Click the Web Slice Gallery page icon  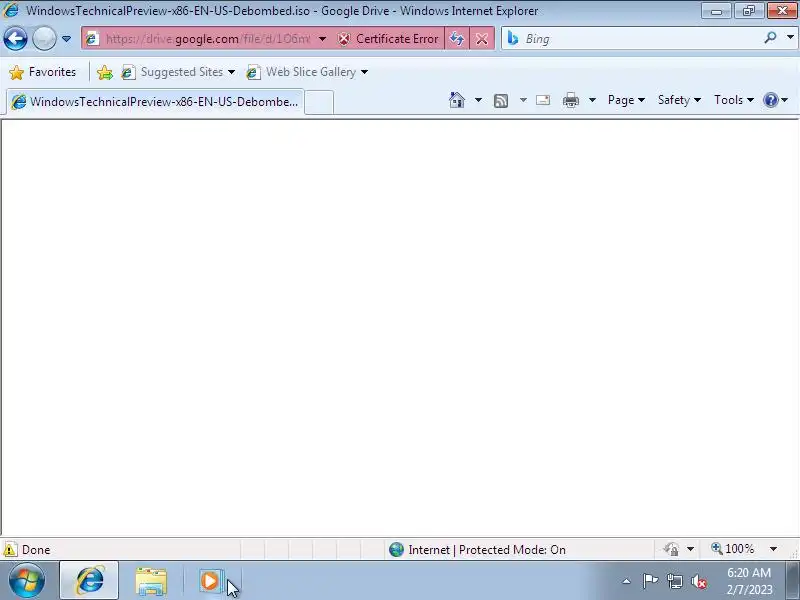coord(253,72)
